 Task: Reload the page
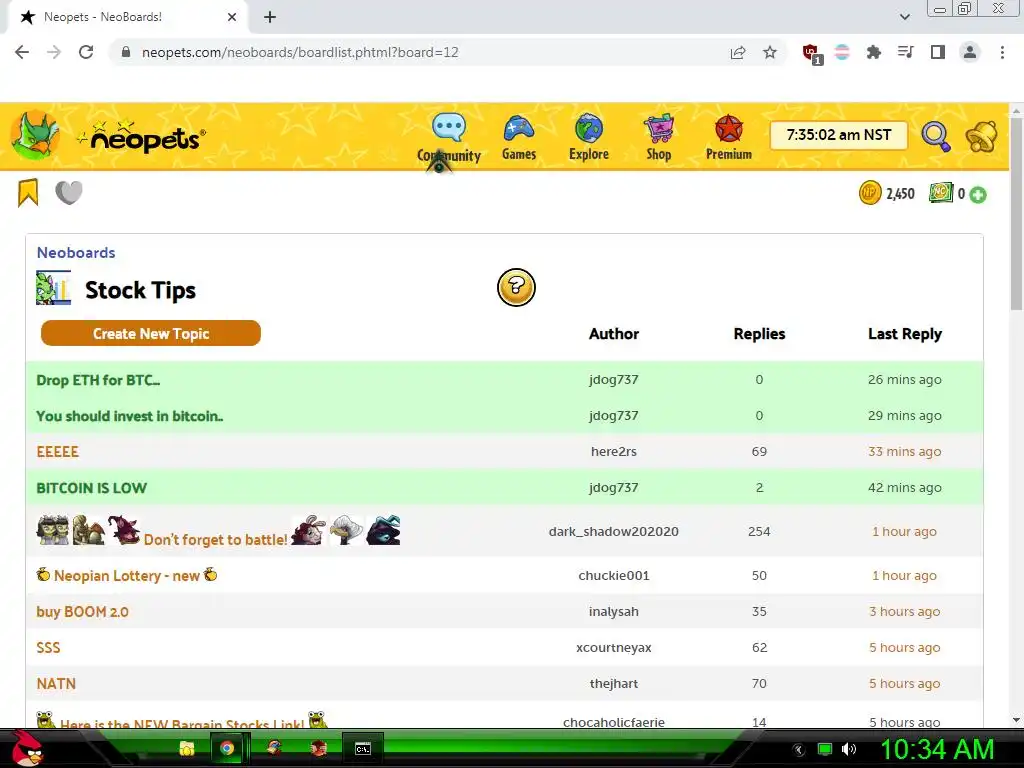[86, 52]
